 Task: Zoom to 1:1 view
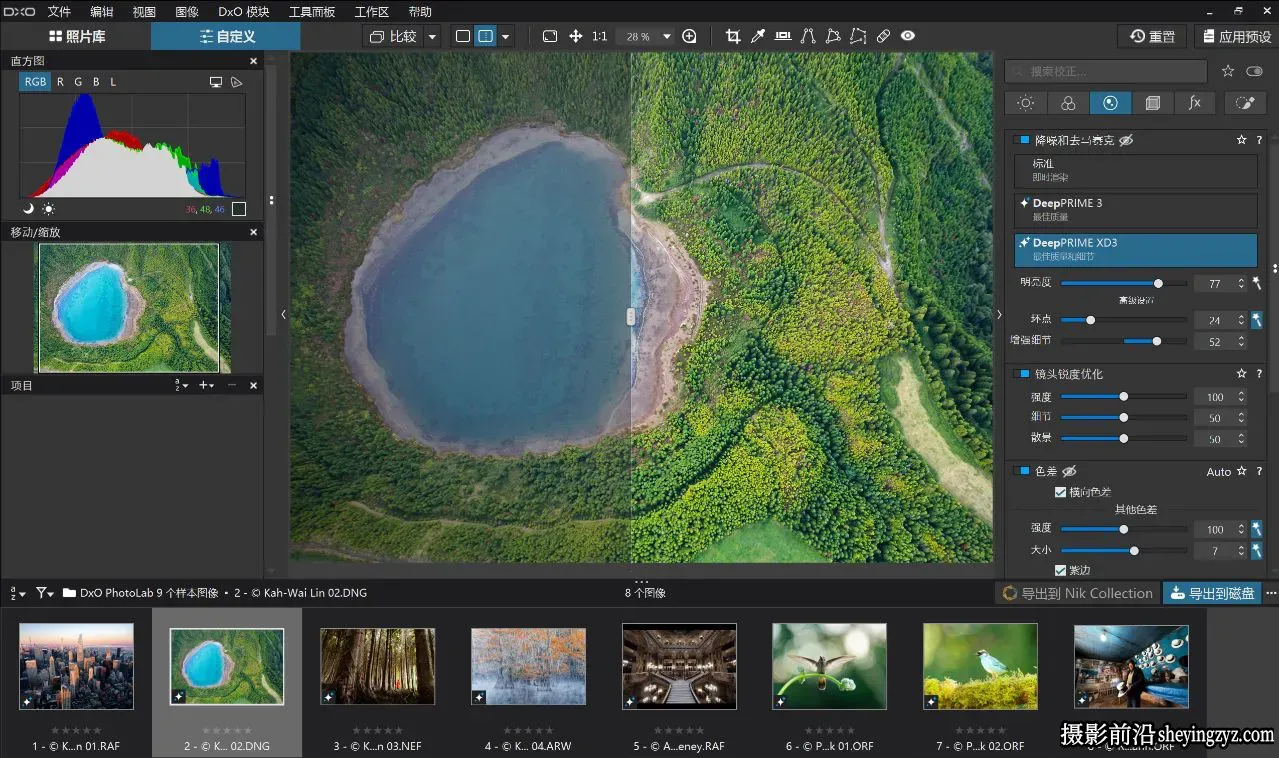click(599, 36)
